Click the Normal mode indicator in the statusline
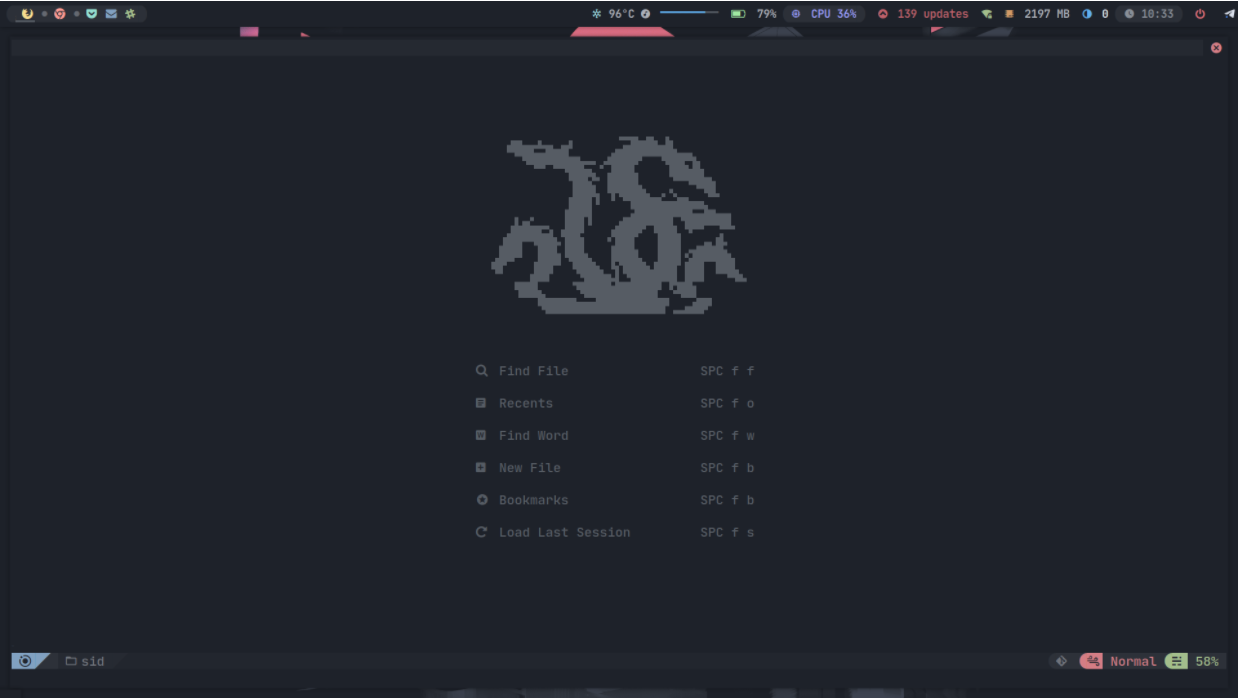This screenshot has height=699, width=1240. click(x=1134, y=661)
